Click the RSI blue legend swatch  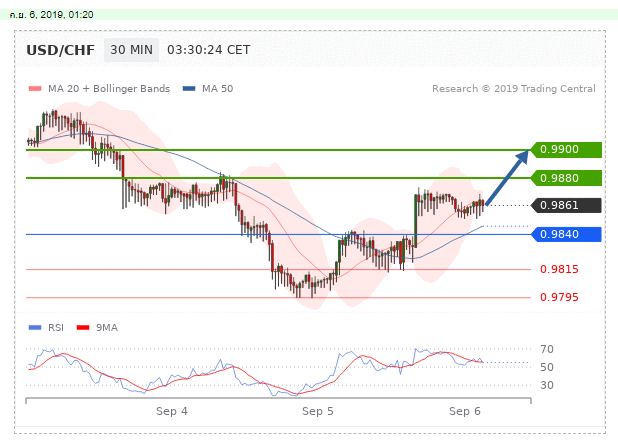click(x=35, y=327)
